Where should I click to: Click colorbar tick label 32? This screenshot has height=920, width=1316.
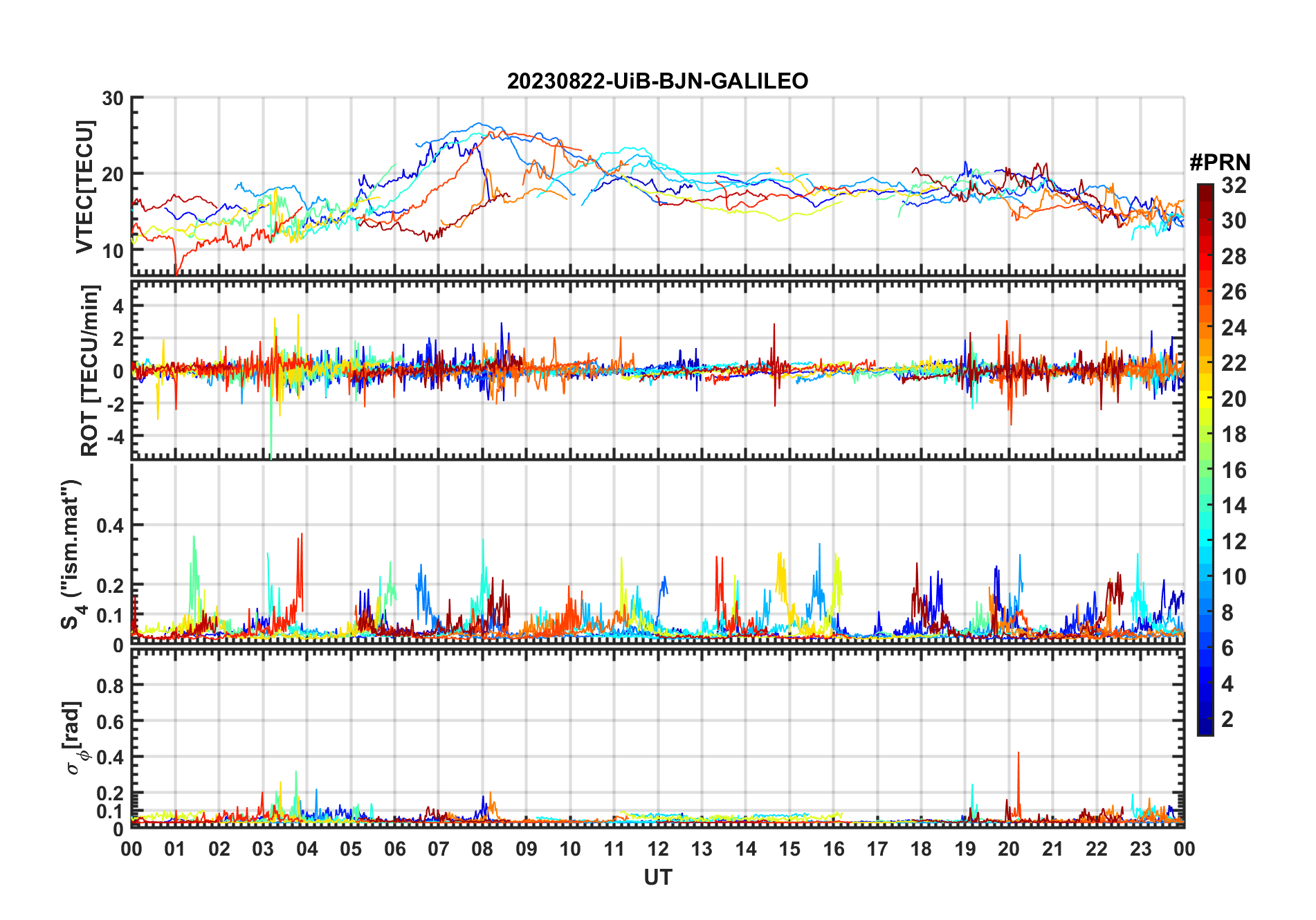pyautogui.click(x=1234, y=185)
